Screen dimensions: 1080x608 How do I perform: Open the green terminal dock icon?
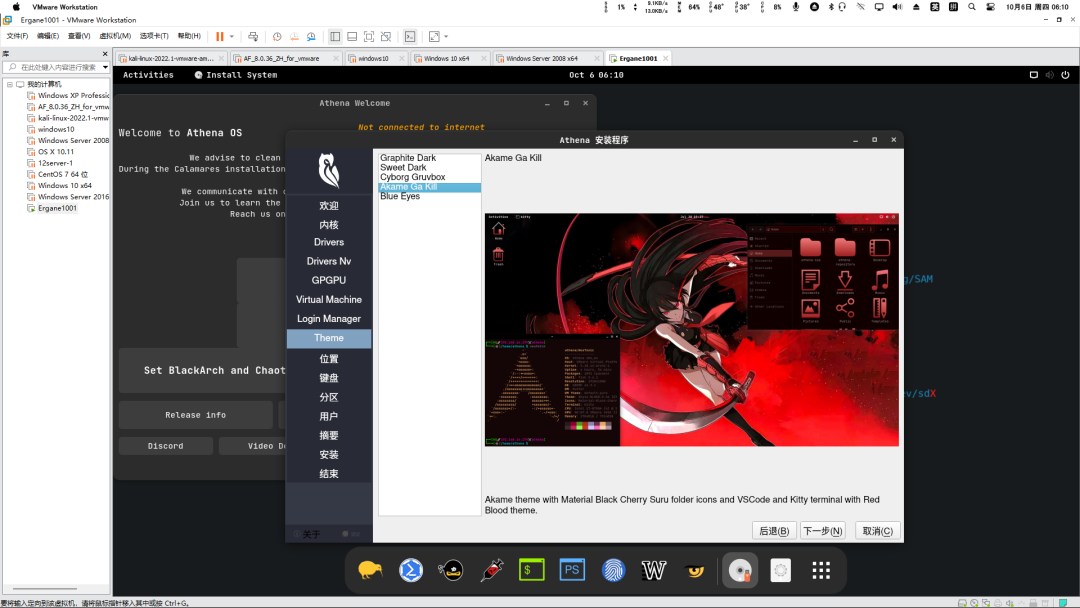click(532, 570)
